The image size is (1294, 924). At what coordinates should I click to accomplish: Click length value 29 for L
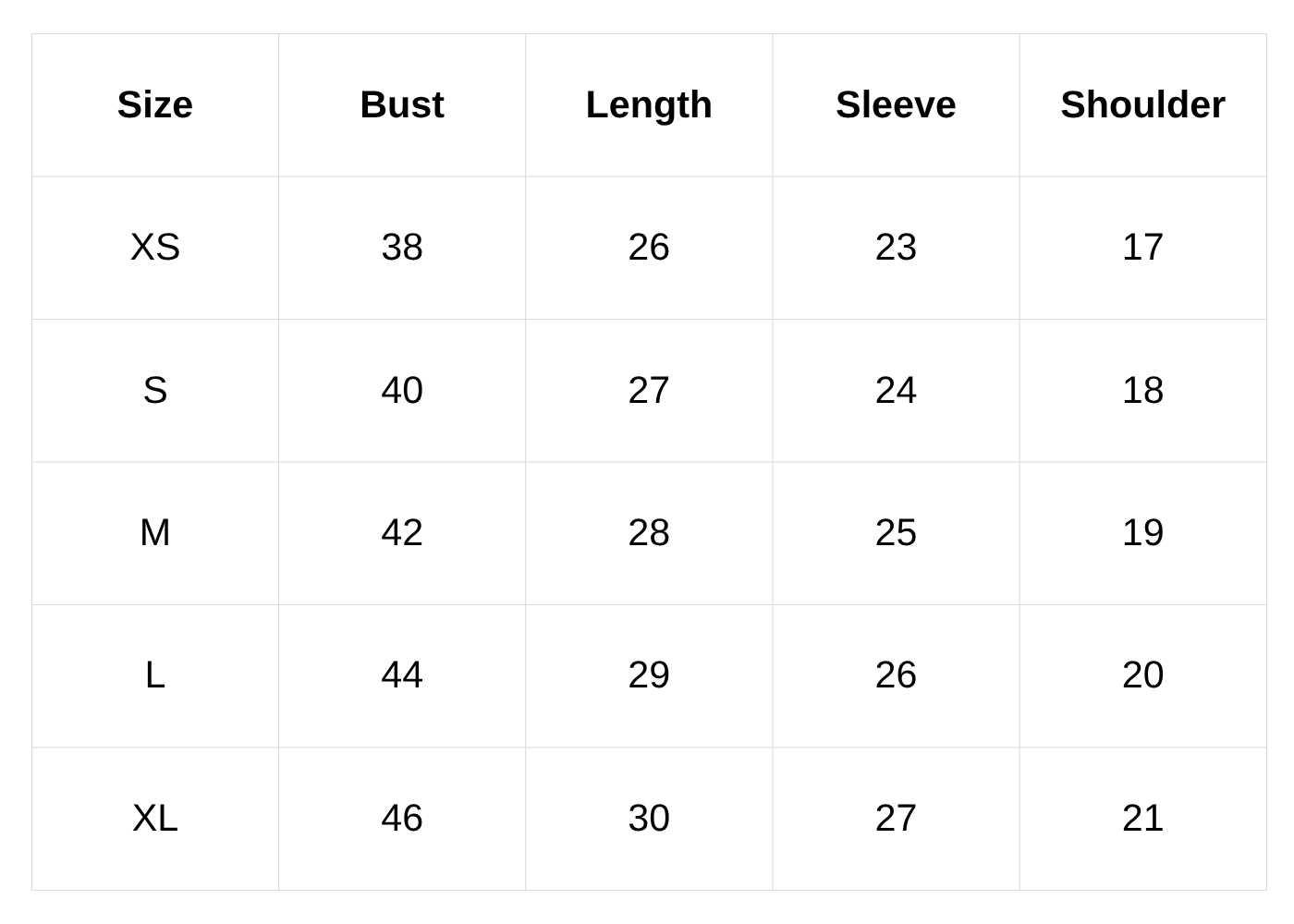649,675
